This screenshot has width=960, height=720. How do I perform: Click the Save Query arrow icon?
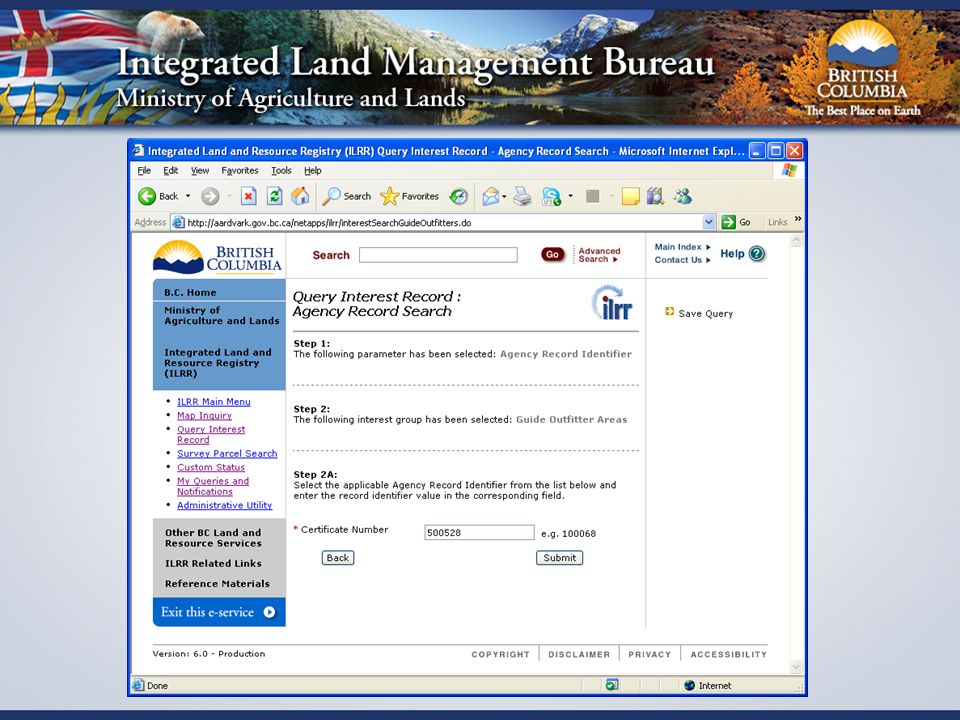click(x=669, y=312)
